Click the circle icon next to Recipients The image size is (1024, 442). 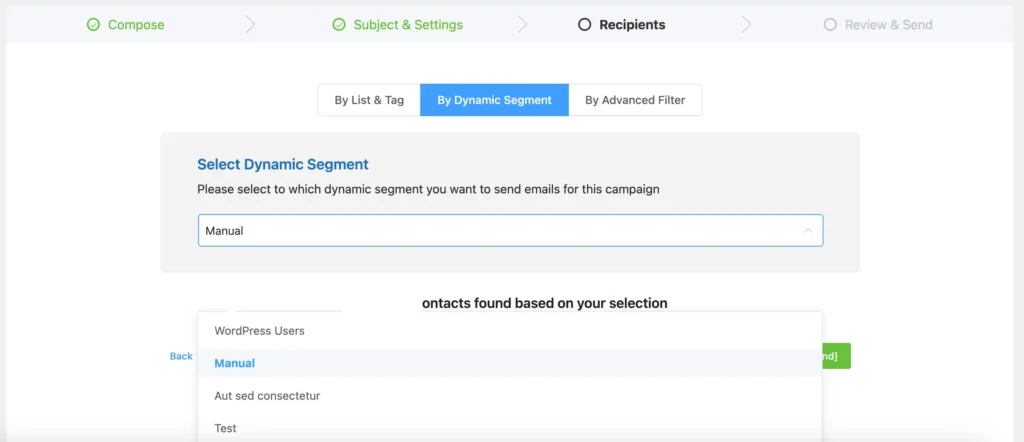pyautogui.click(x=585, y=25)
